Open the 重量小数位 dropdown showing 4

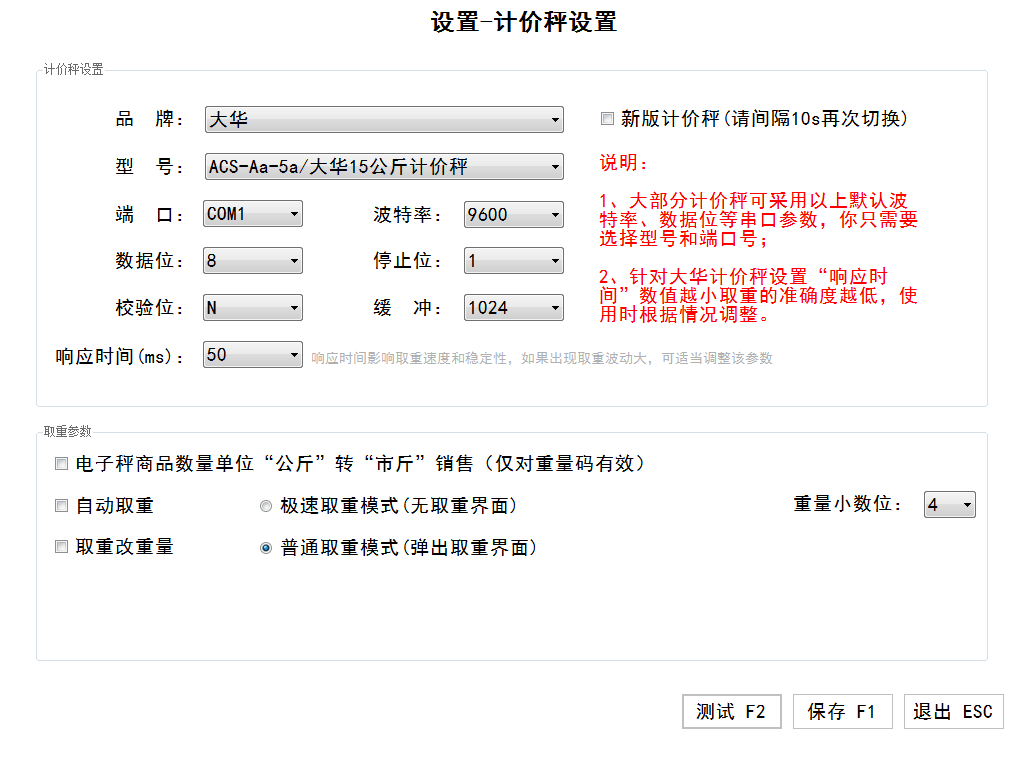coord(950,505)
